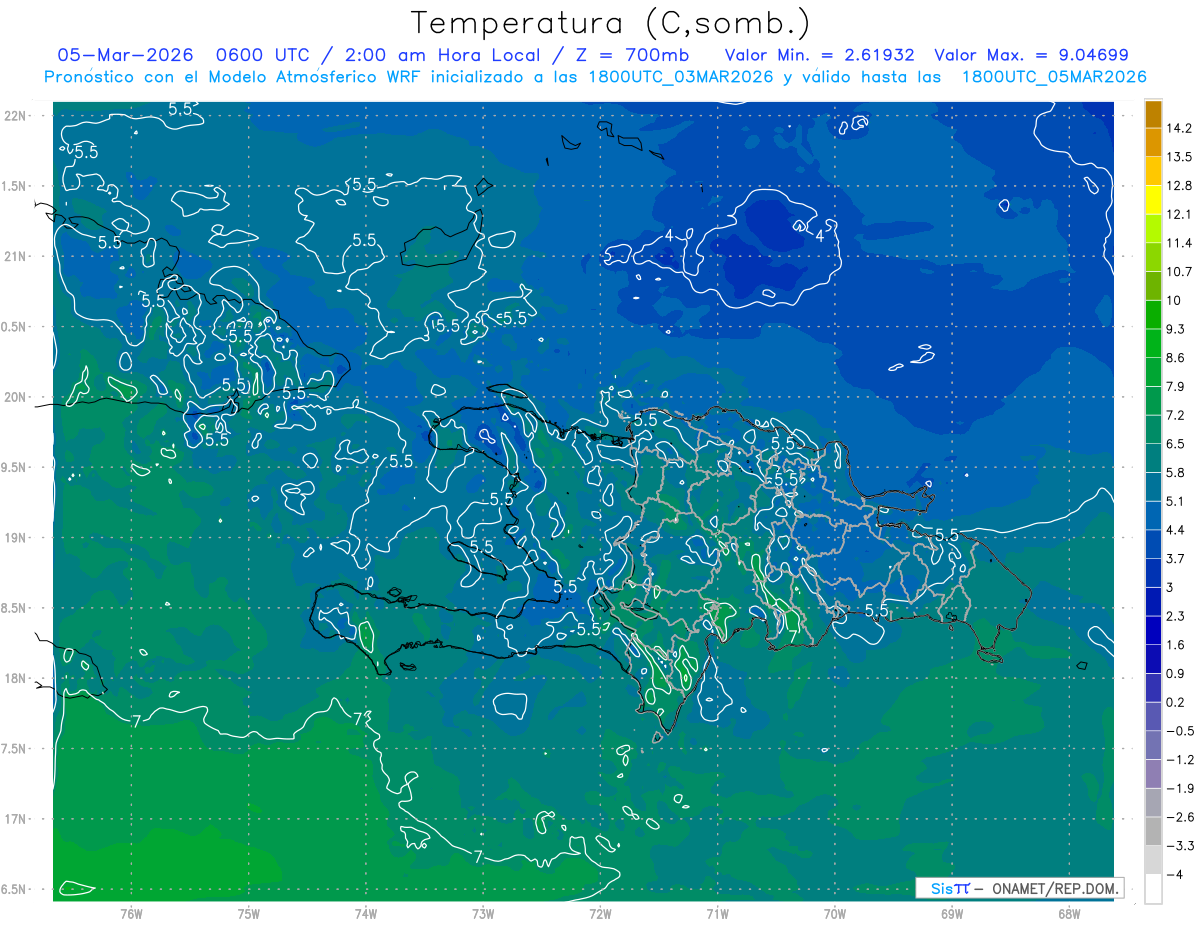1200x927 pixels.
Task: Pick the yellow colorbar swatch between 12.1 and 12.8
Action: pos(1153,200)
